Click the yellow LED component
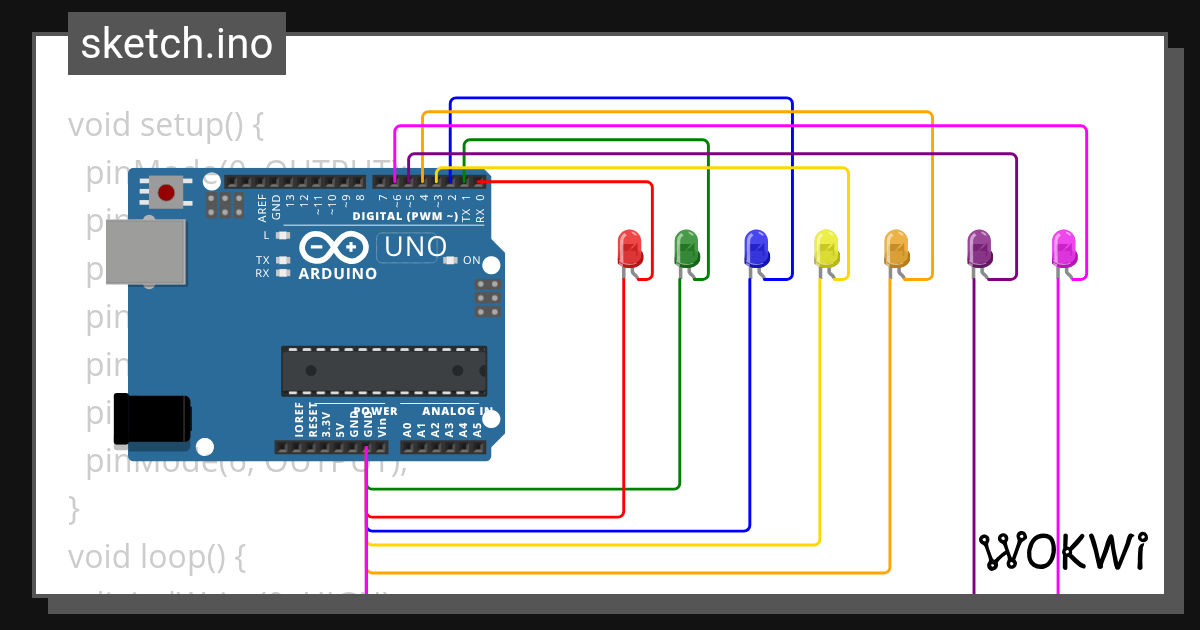 pyautogui.click(x=825, y=248)
